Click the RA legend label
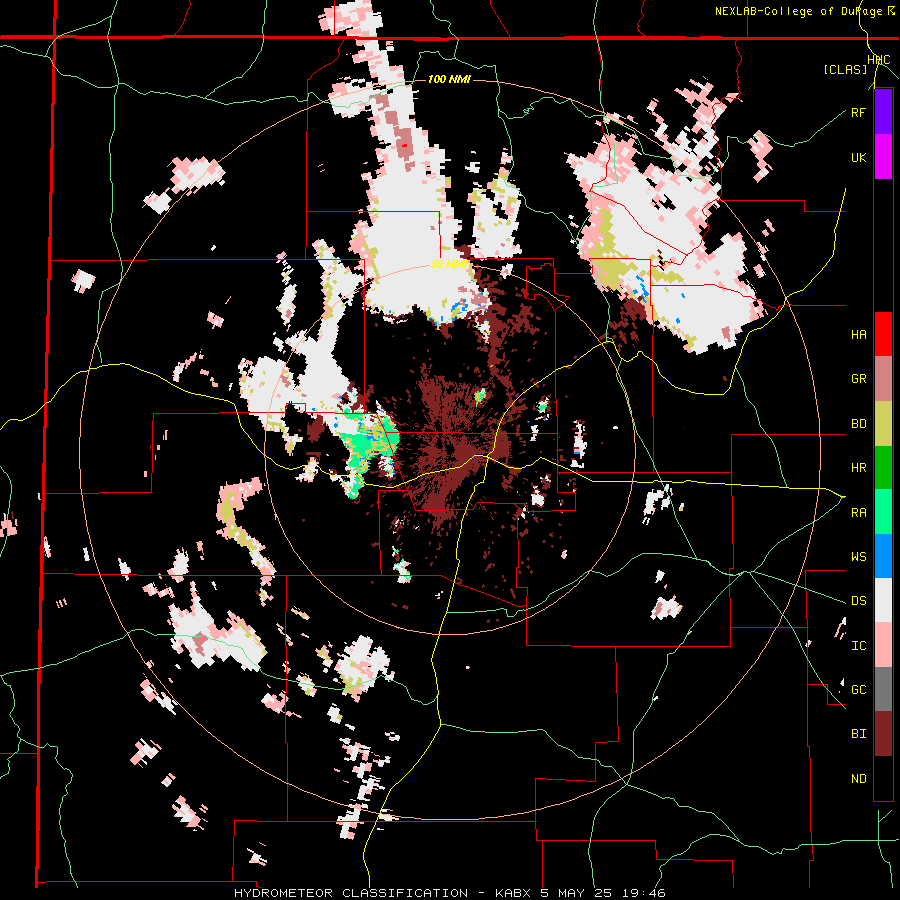900x900 pixels. coord(858,512)
